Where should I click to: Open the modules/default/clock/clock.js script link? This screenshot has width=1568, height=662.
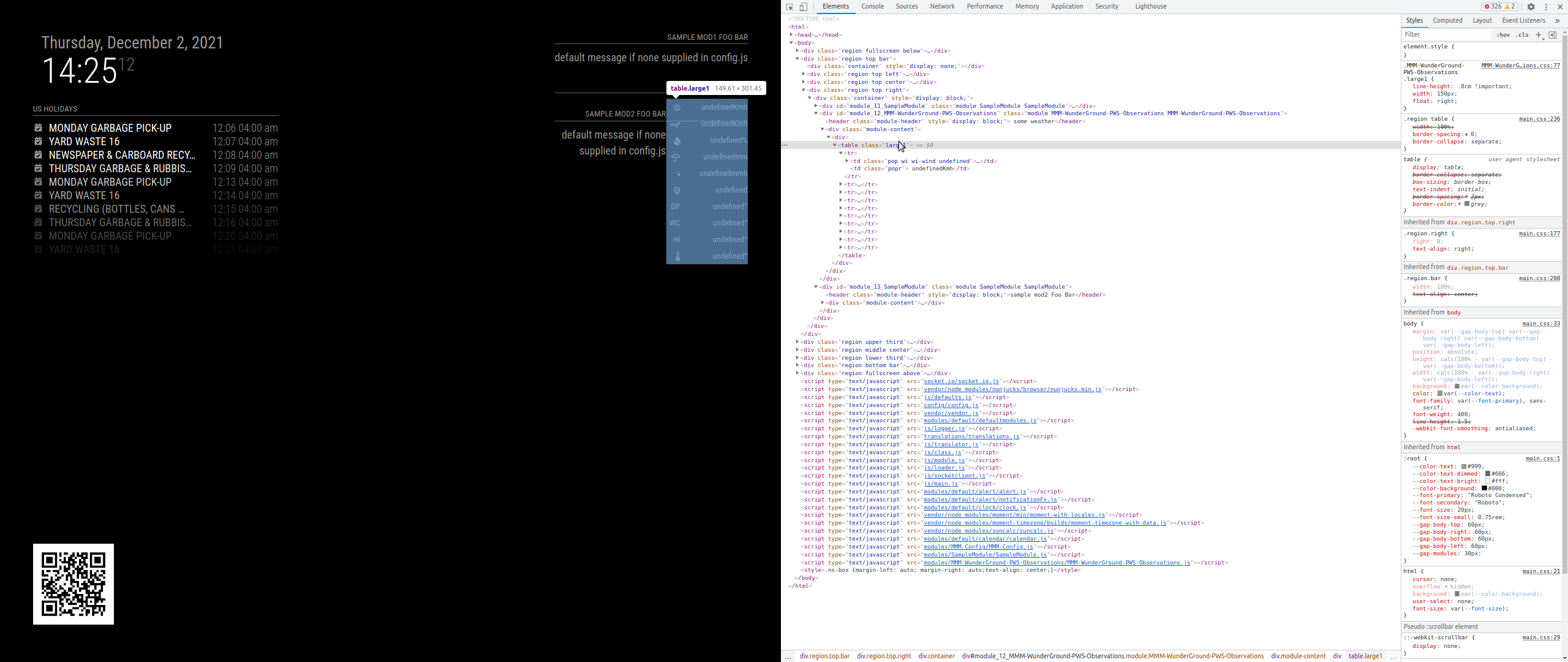coord(976,508)
